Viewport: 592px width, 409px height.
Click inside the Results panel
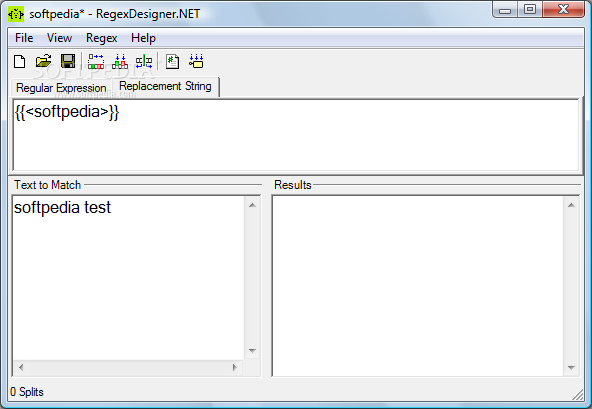pyautogui.click(x=418, y=286)
